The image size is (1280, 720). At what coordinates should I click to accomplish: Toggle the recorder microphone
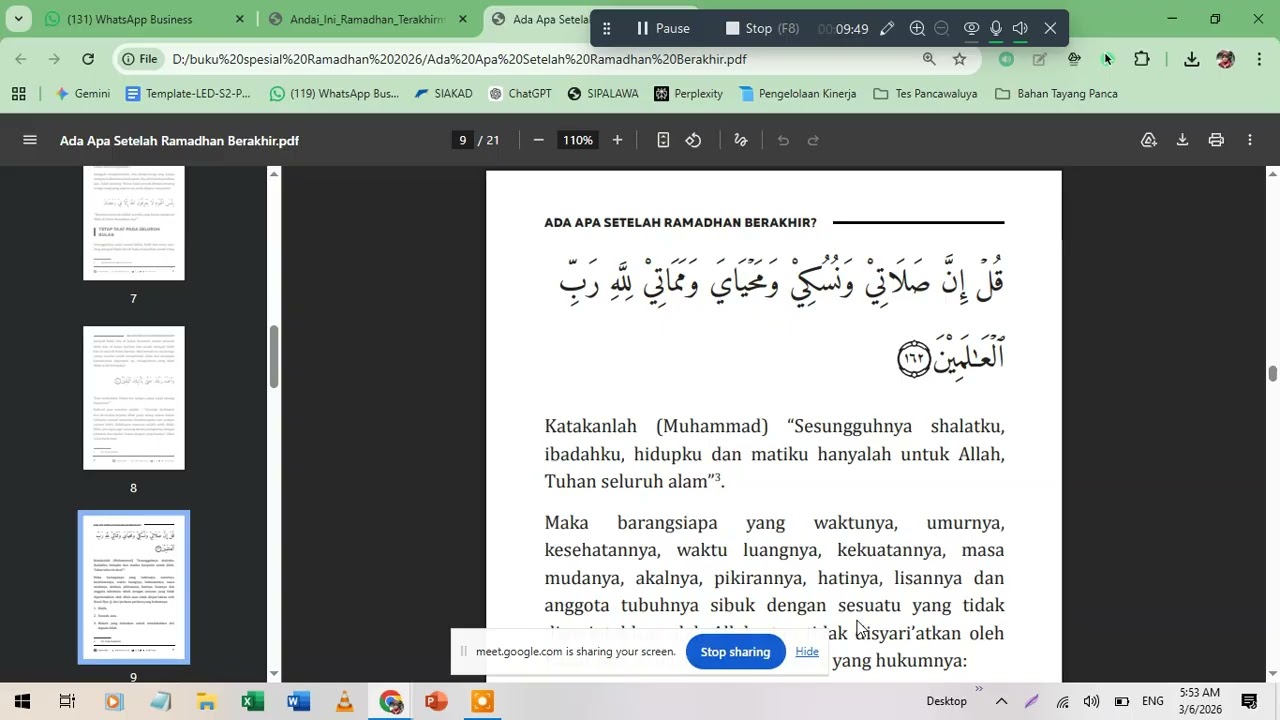click(996, 29)
